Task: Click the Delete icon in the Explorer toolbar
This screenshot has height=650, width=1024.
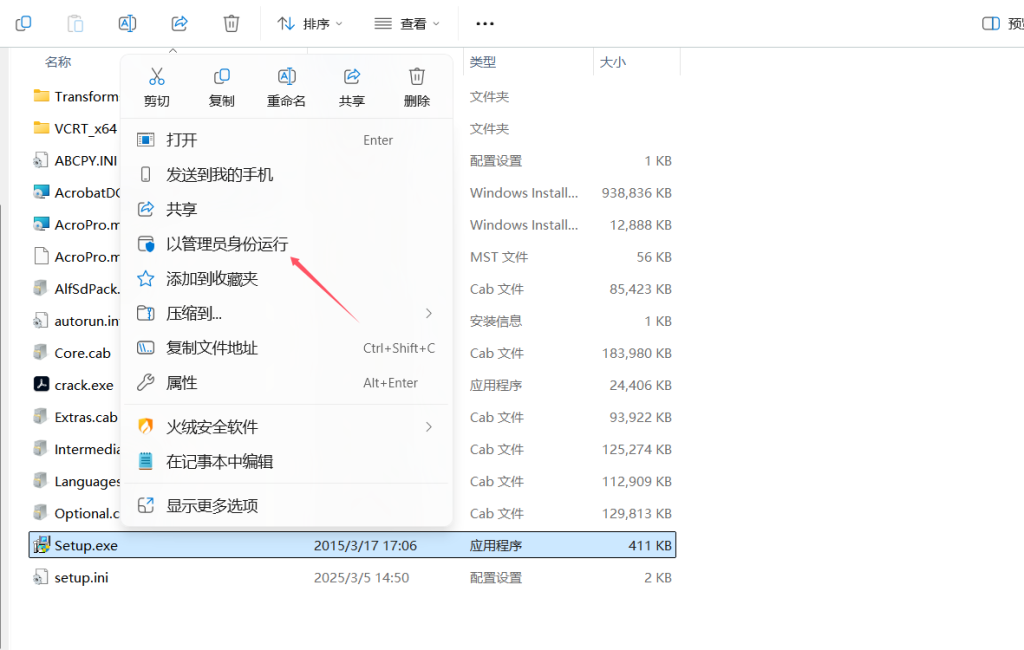Action: [x=231, y=22]
